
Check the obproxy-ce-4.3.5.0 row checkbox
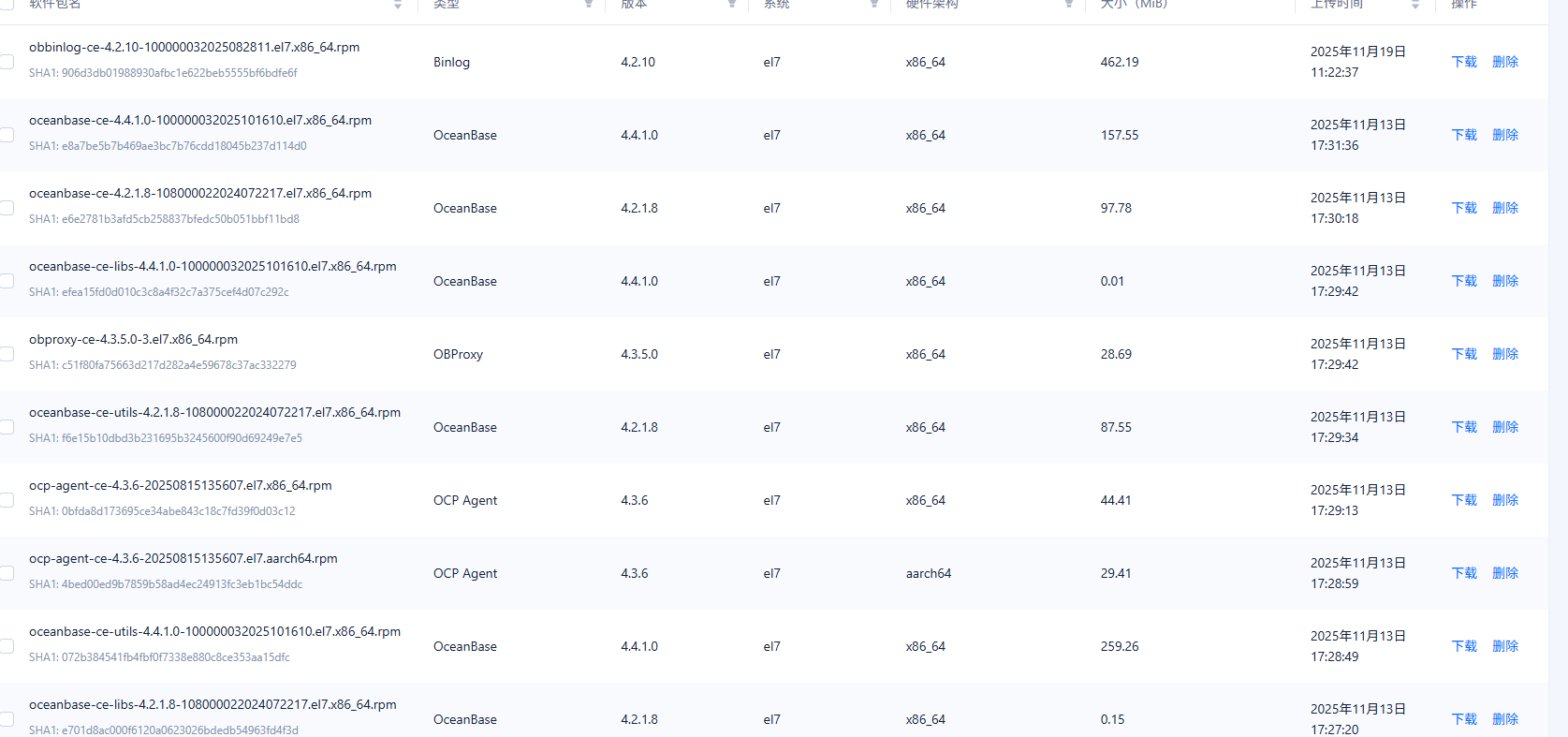(x=7, y=354)
